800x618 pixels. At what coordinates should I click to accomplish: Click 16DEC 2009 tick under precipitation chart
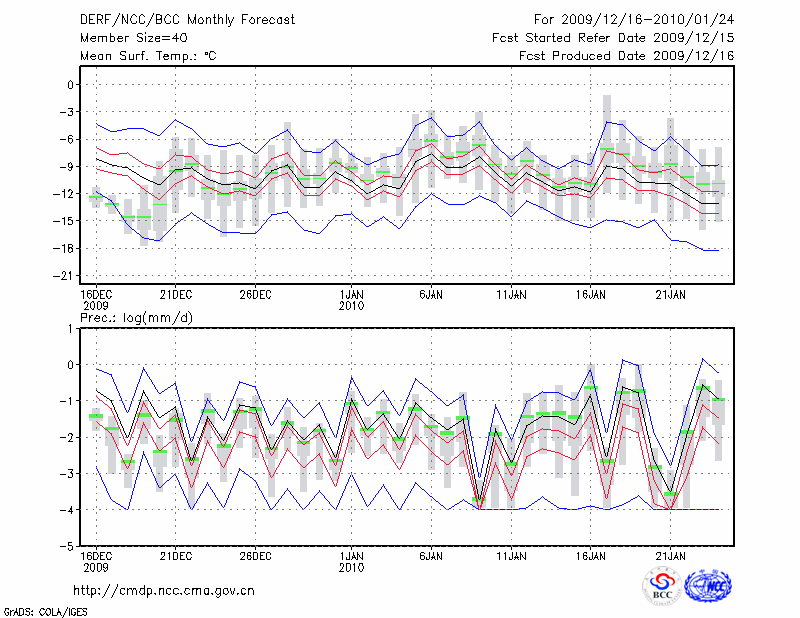tap(96, 559)
